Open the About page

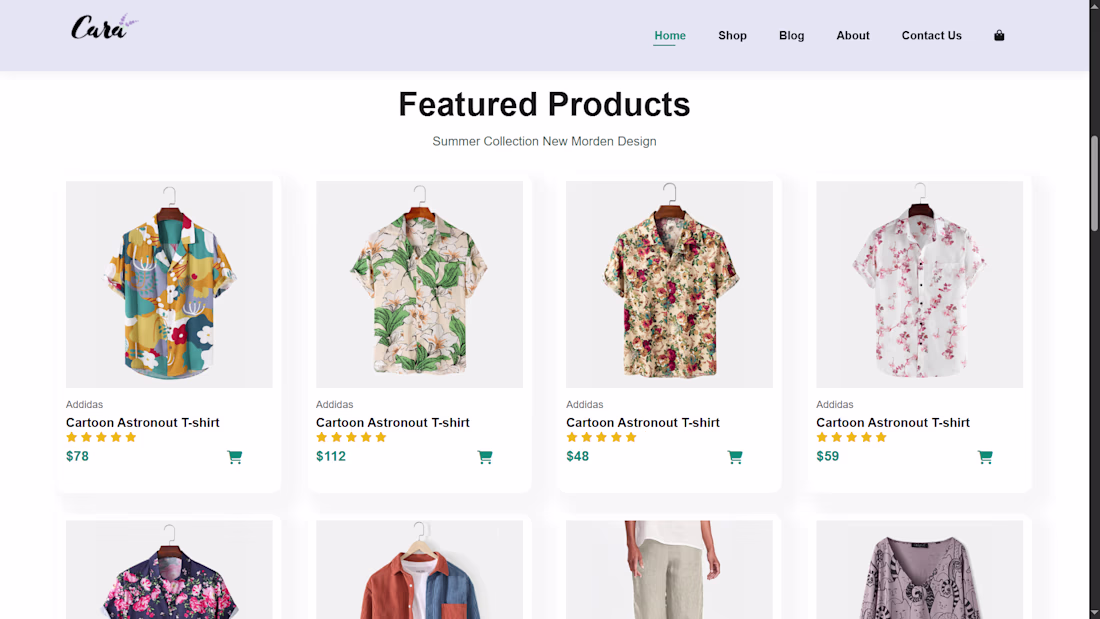[x=852, y=36]
